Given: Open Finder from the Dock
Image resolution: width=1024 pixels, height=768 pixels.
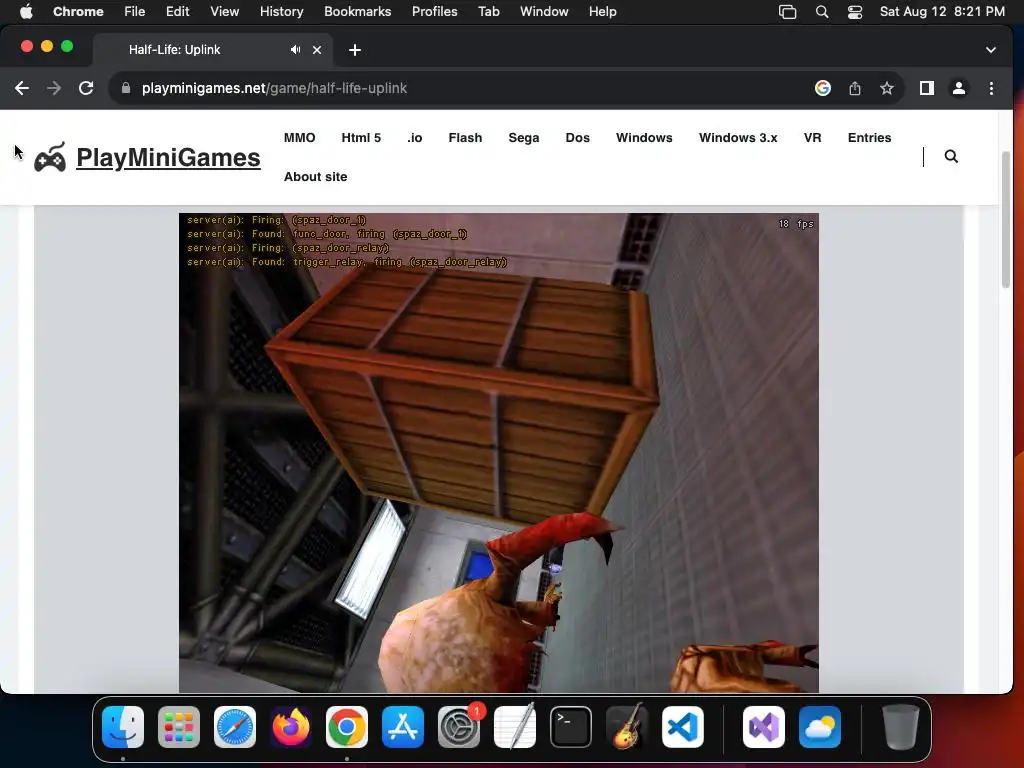Looking at the screenshot, I should click(123, 727).
